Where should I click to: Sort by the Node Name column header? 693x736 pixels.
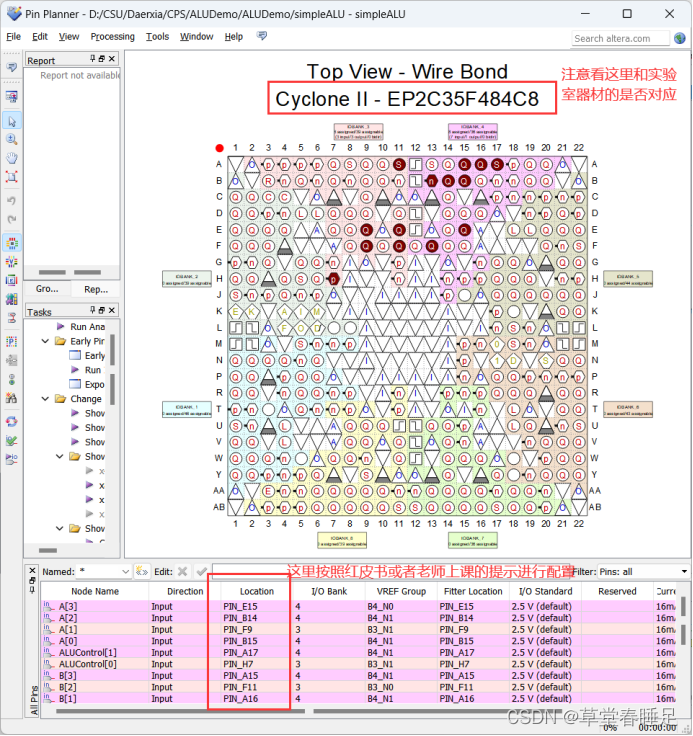point(94,591)
